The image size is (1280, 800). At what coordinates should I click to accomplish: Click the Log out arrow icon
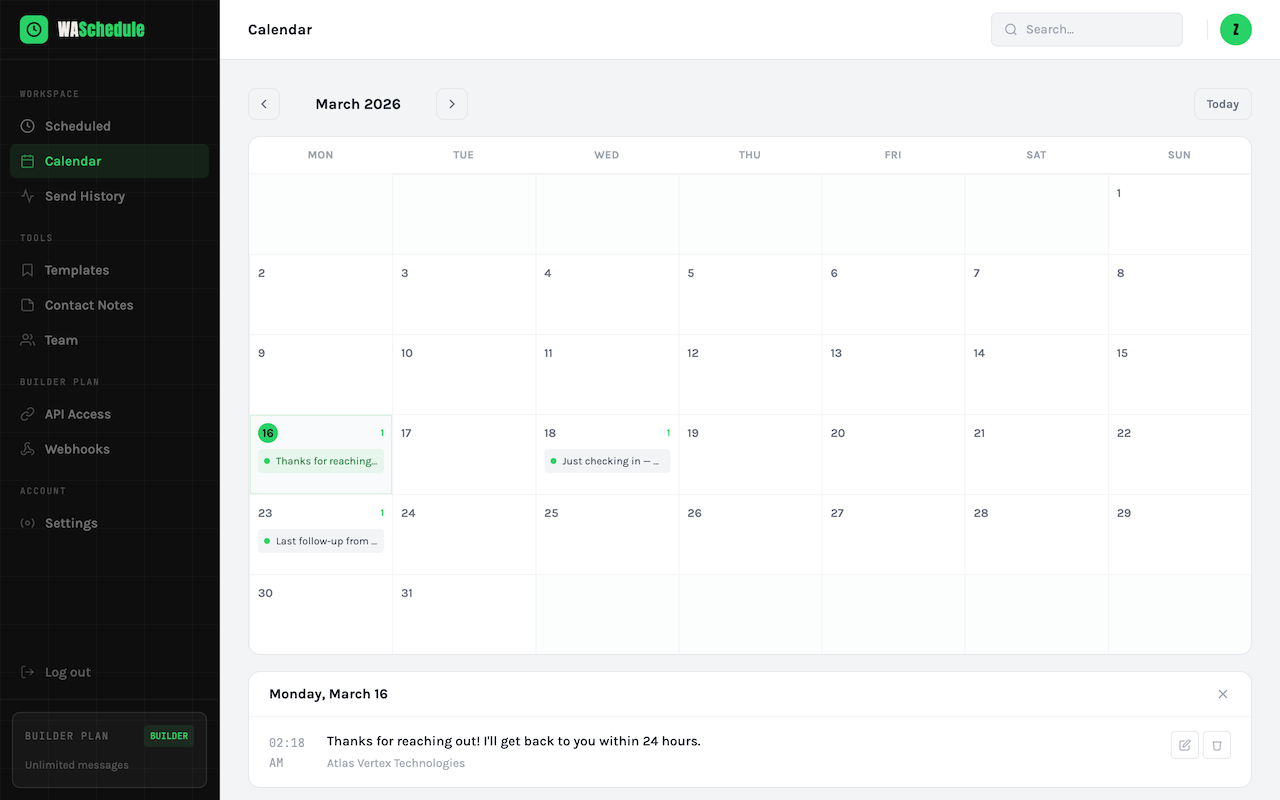27,672
